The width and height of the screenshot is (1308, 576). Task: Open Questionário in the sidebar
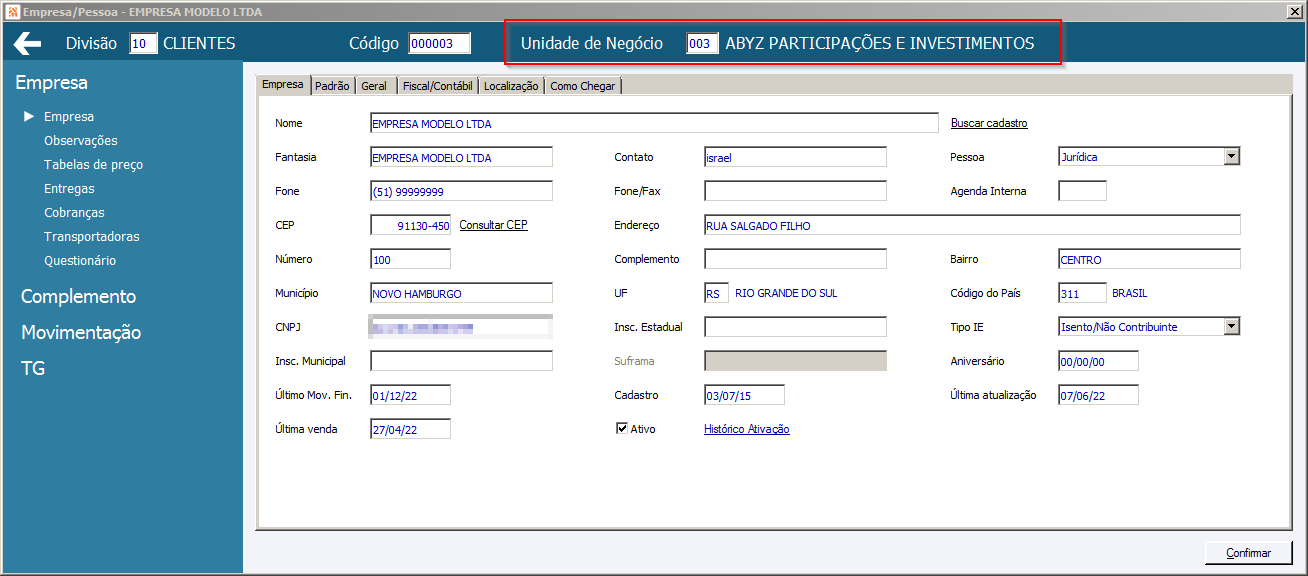point(80,261)
